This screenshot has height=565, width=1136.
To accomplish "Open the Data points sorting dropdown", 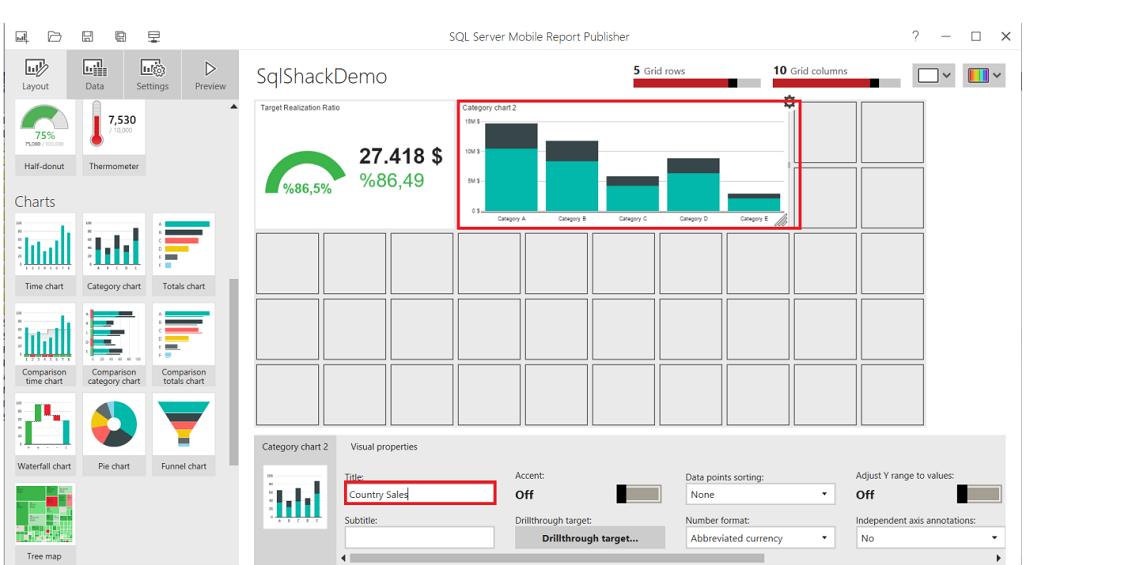I will click(759, 494).
